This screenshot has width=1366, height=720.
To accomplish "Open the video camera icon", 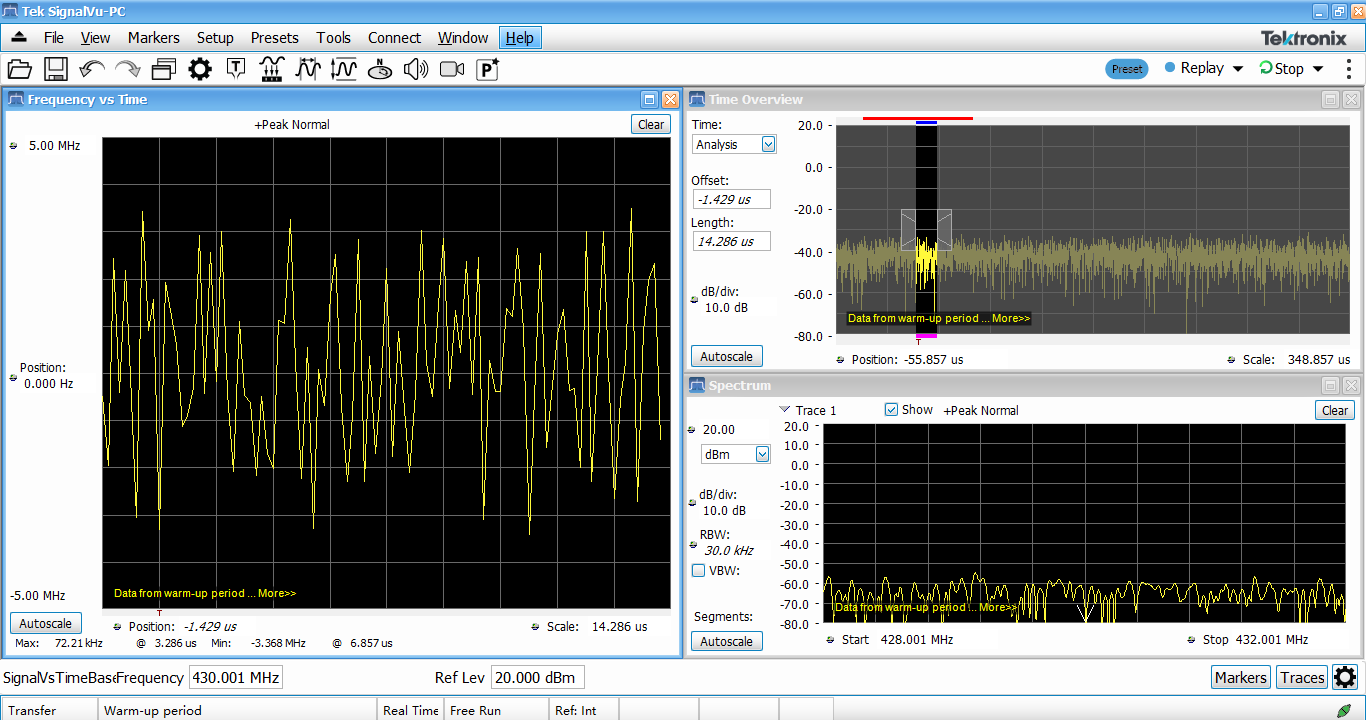I will pyautogui.click(x=452, y=69).
